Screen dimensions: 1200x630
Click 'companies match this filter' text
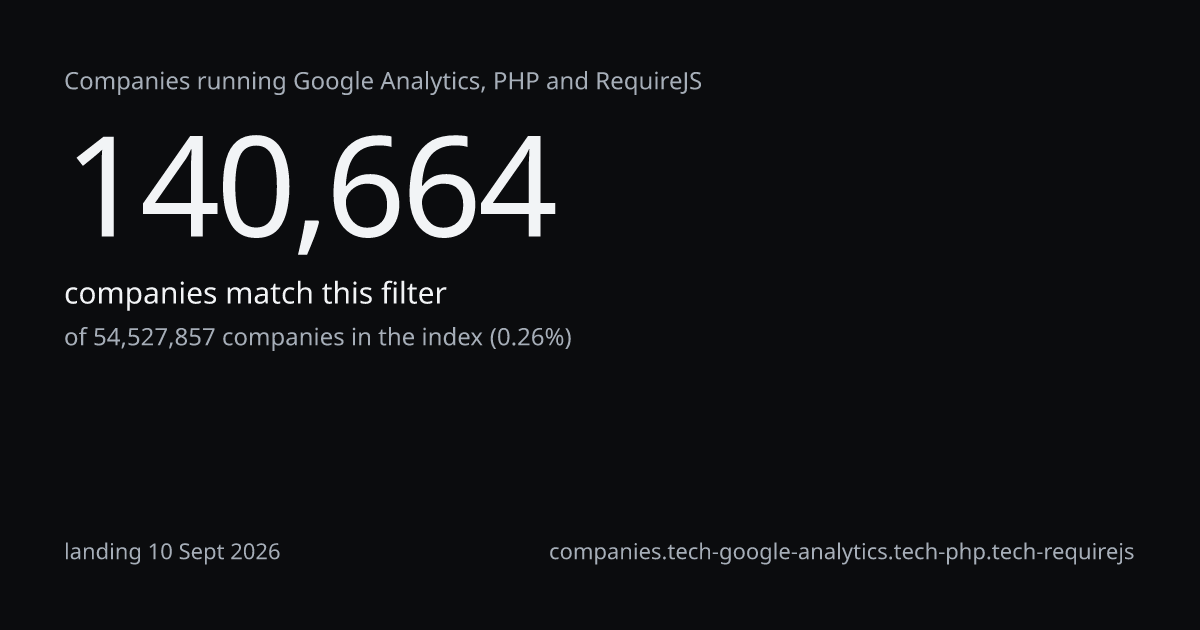(255, 294)
